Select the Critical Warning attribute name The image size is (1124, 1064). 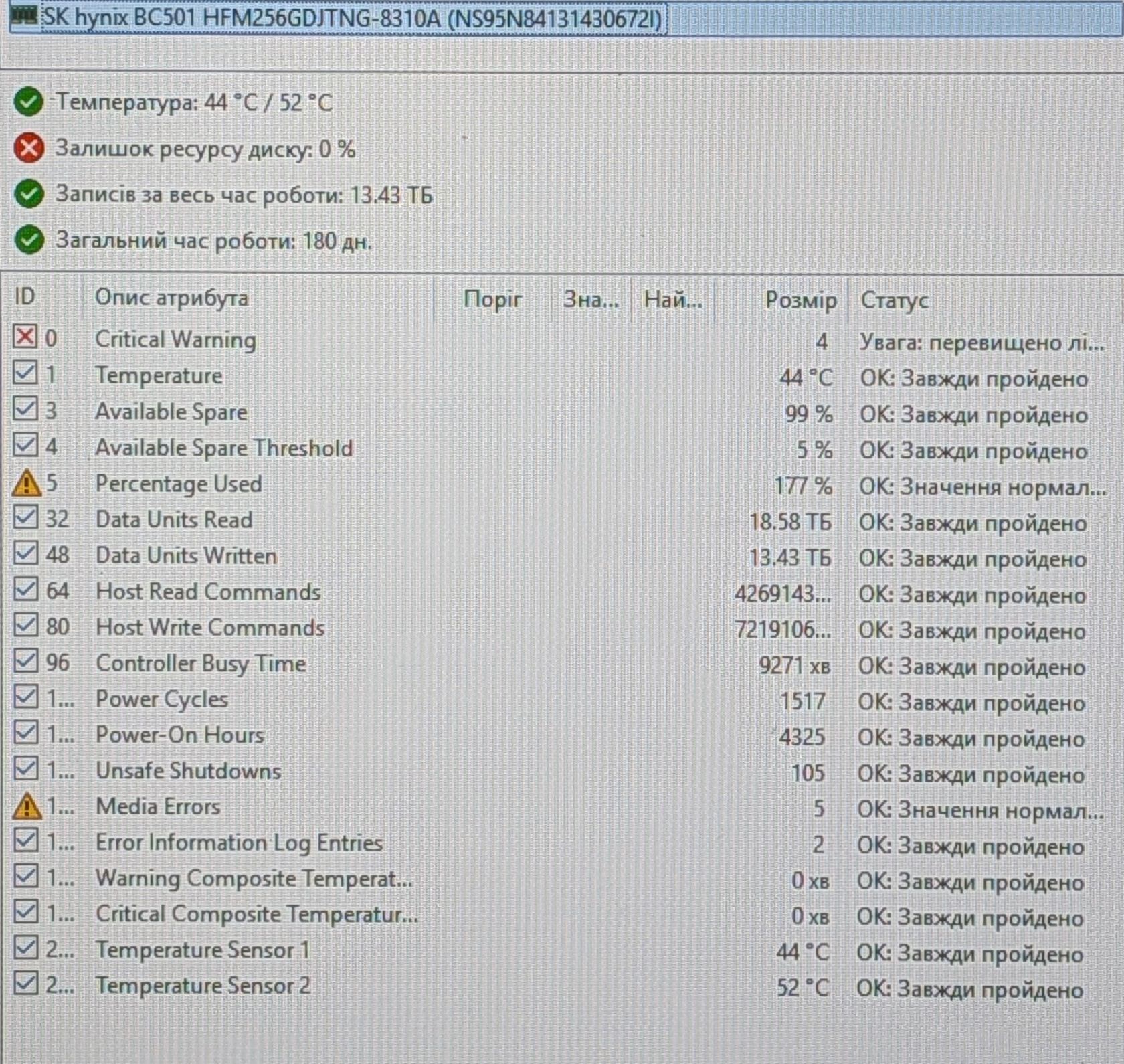pyautogui.click(x=175, y=339)
